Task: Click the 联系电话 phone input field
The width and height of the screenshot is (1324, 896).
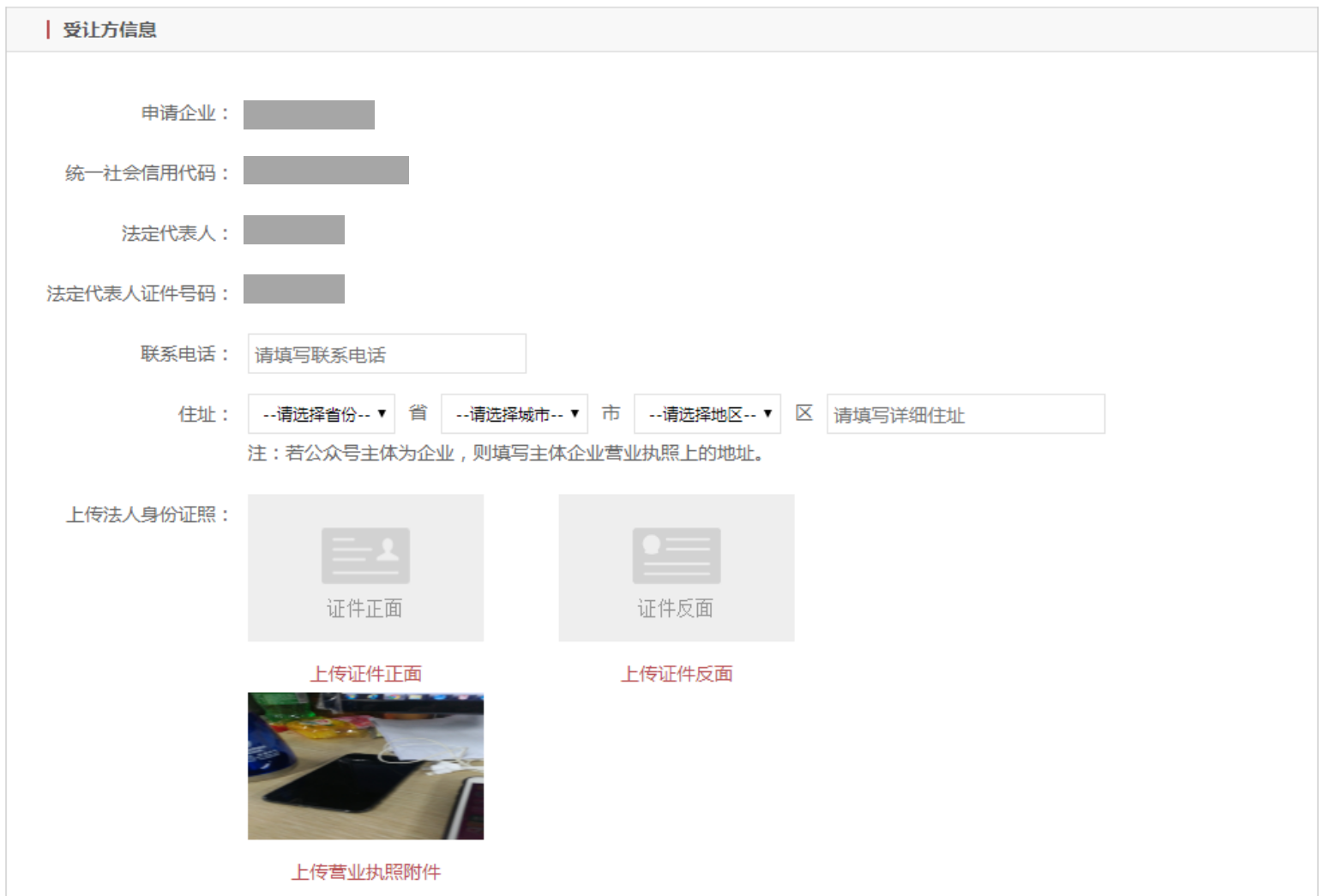Action: [x=387, y=354]
